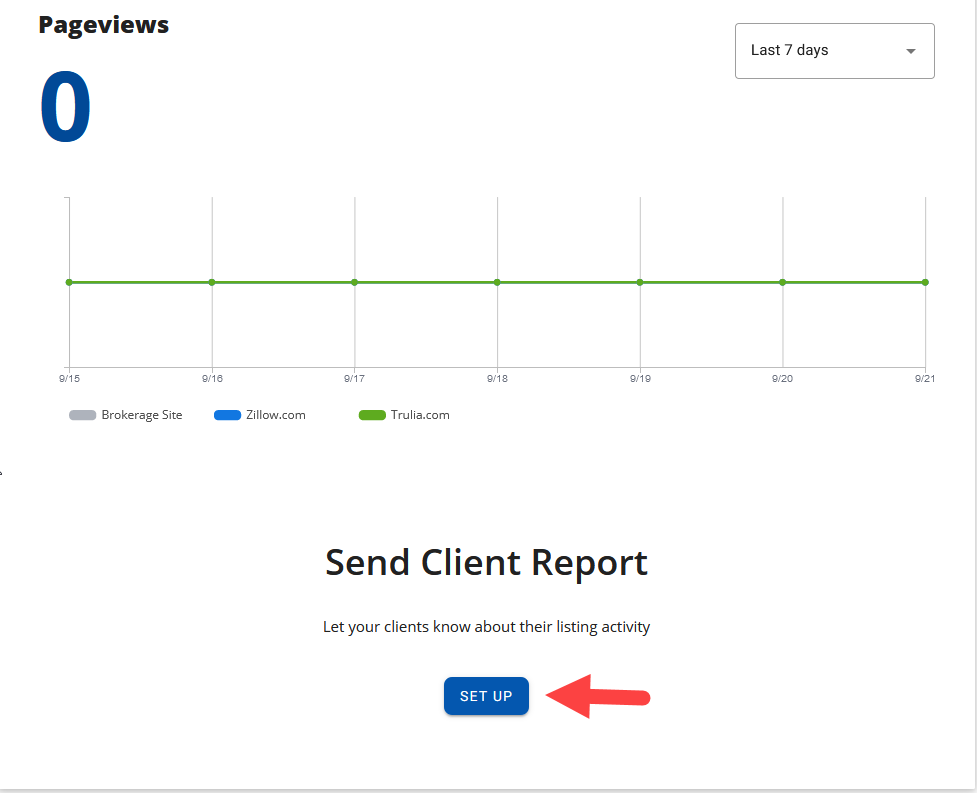Screen dimensions: 977x793
Task: Click the red arrow pointing at SET UP
Action: point(600,696)
